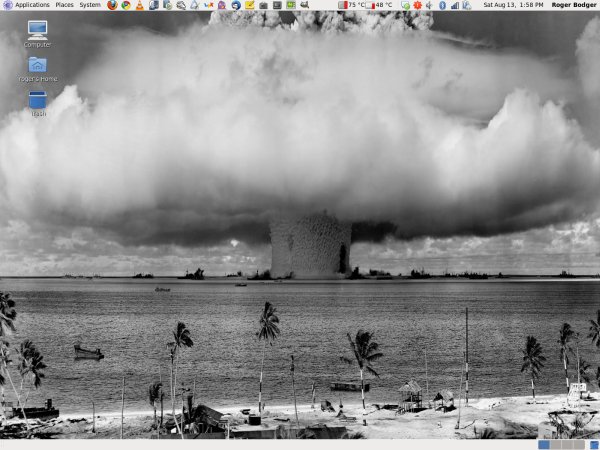Image resolution: width=600 pixels, height=450 pixels.
Task: Switch to the second workspace
Action: [x=556, y=444]
